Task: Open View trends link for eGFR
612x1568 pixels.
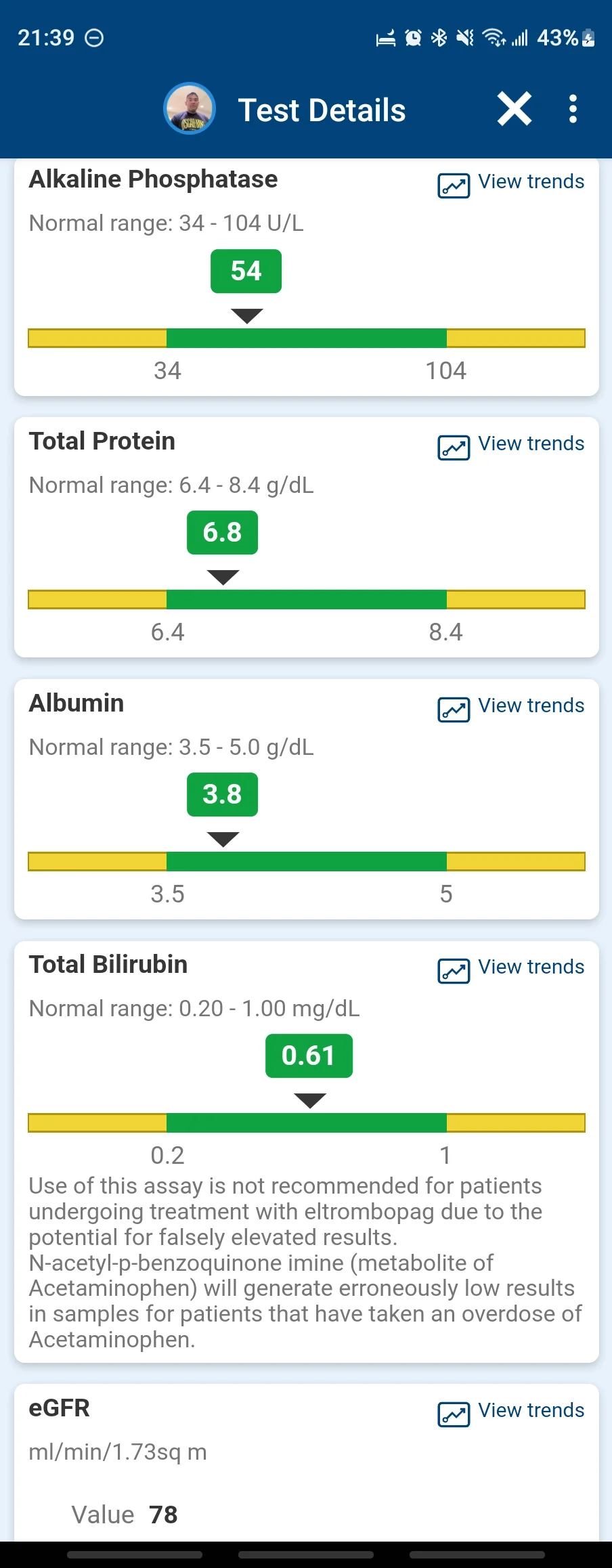Action: [x=531, y=1410]
